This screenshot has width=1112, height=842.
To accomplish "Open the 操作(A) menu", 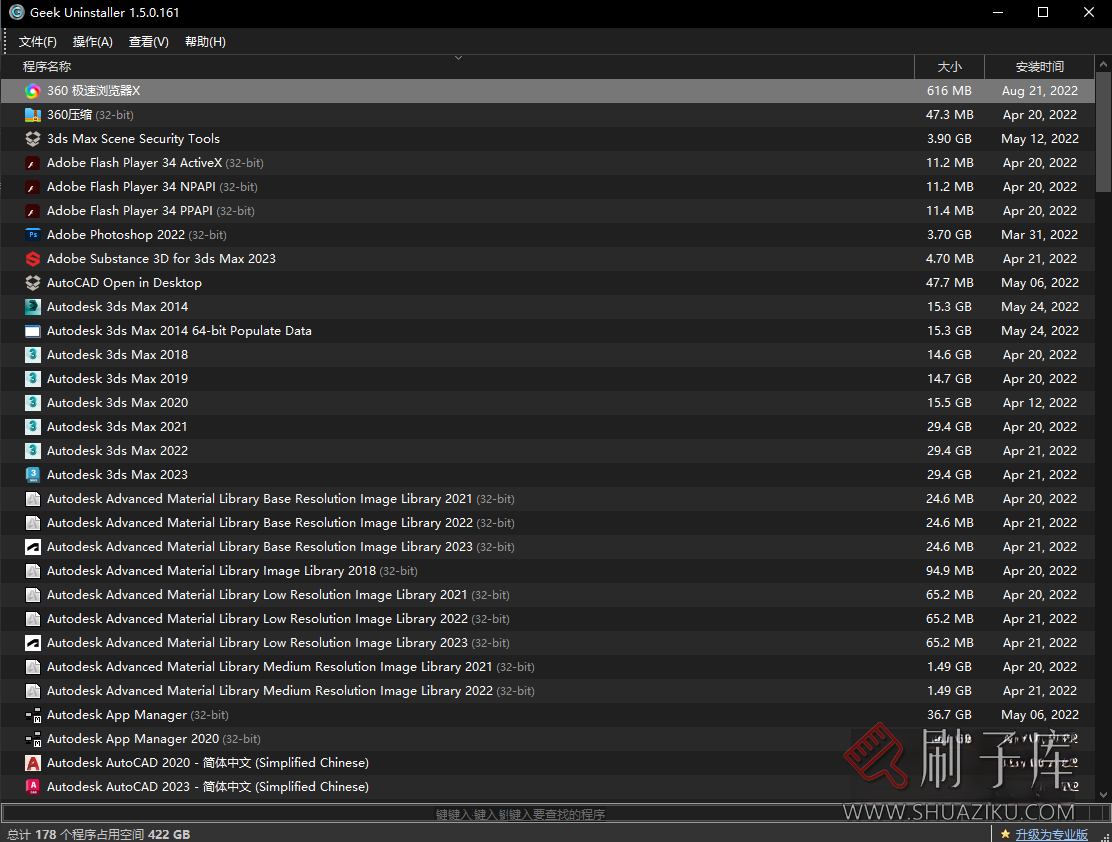I will 93,42.
